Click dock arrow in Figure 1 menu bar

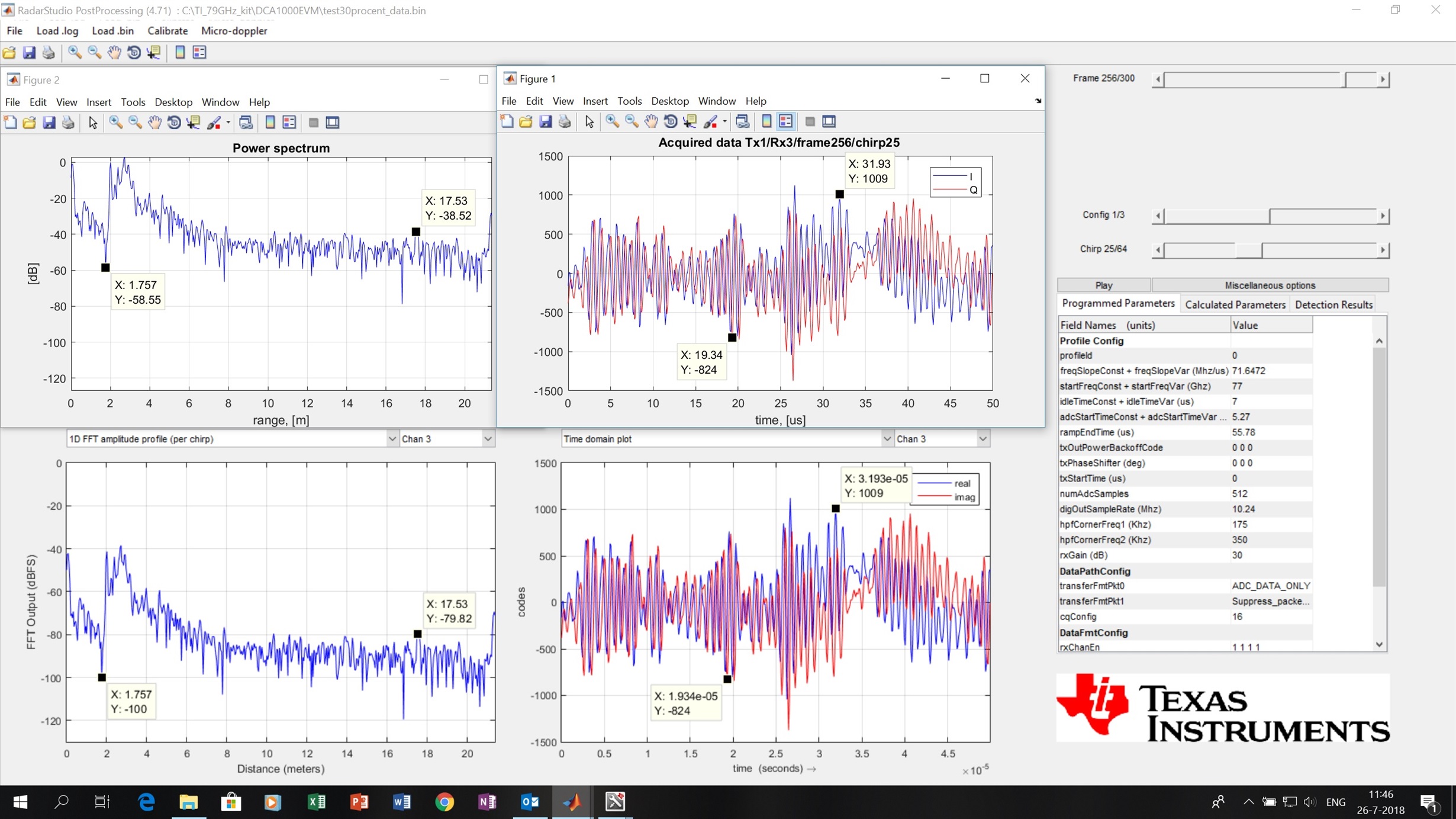pos(1038,101)
